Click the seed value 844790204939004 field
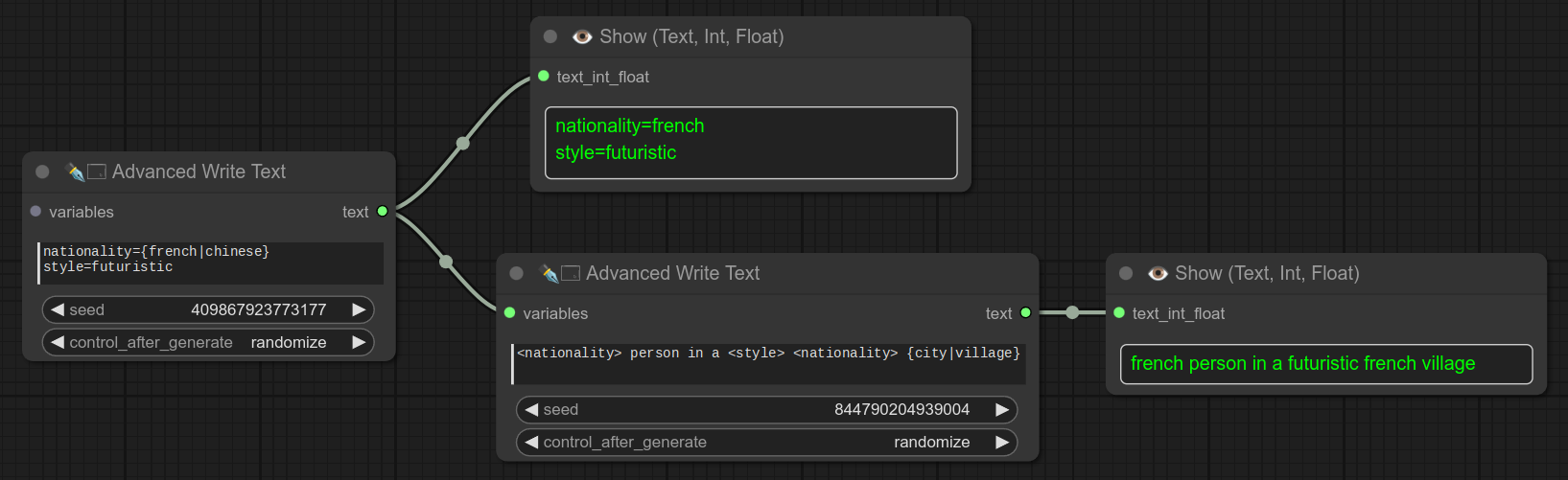Image resolution: width=1568 pixels, height=480 pixels. point(767,409)
